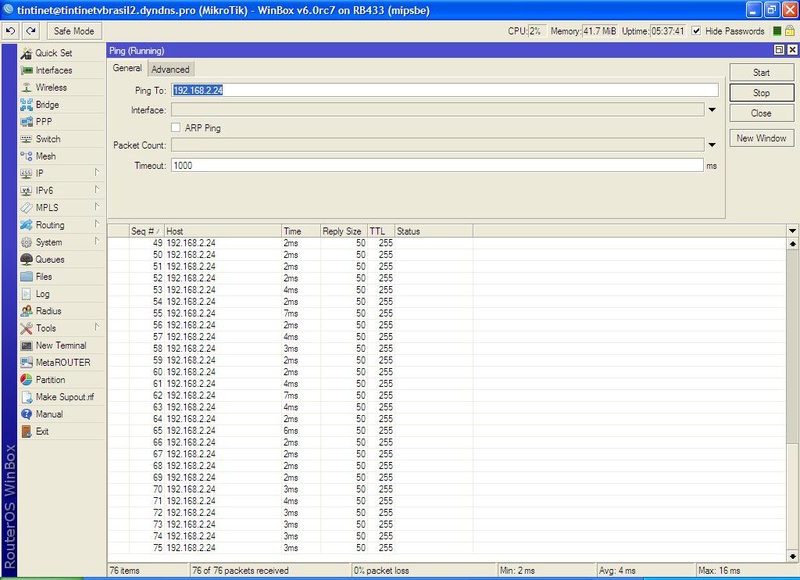Click the Routing menu icon

27,225
